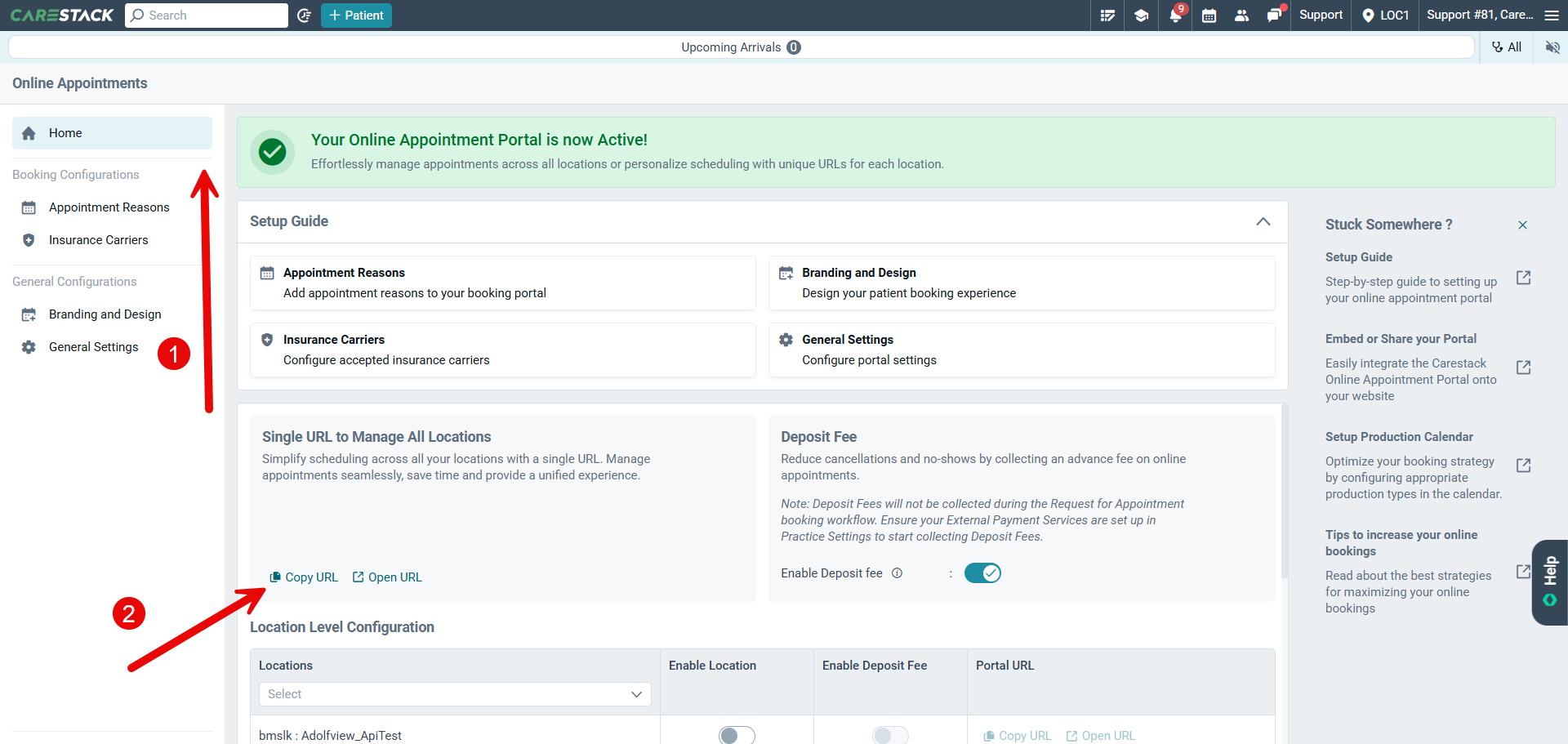The height and width of the screenshot is (744, 1568).
Task: Open General Settings in sidebar
Action: [94, 347]
